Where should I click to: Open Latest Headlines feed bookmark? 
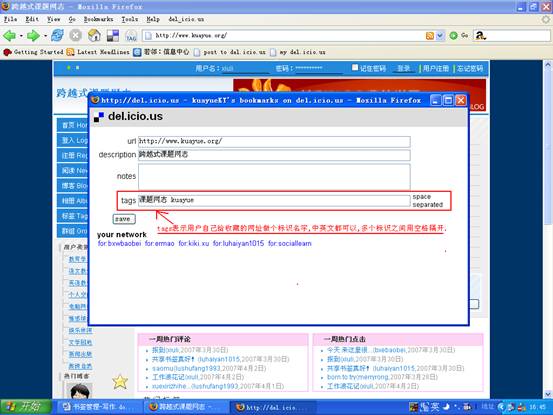pos(98,52)
